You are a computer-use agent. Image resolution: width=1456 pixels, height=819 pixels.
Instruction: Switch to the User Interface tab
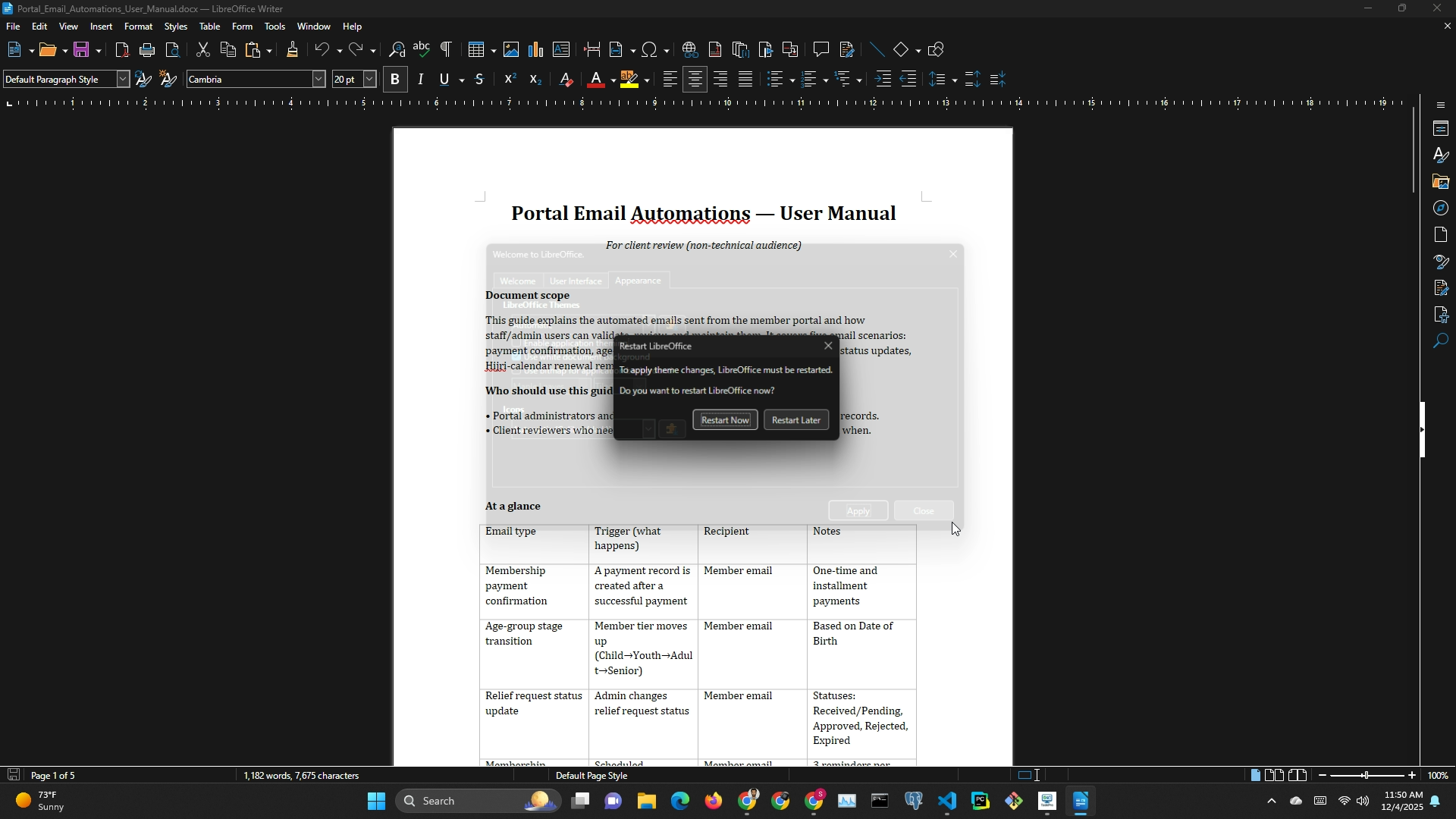click(576, 281)
